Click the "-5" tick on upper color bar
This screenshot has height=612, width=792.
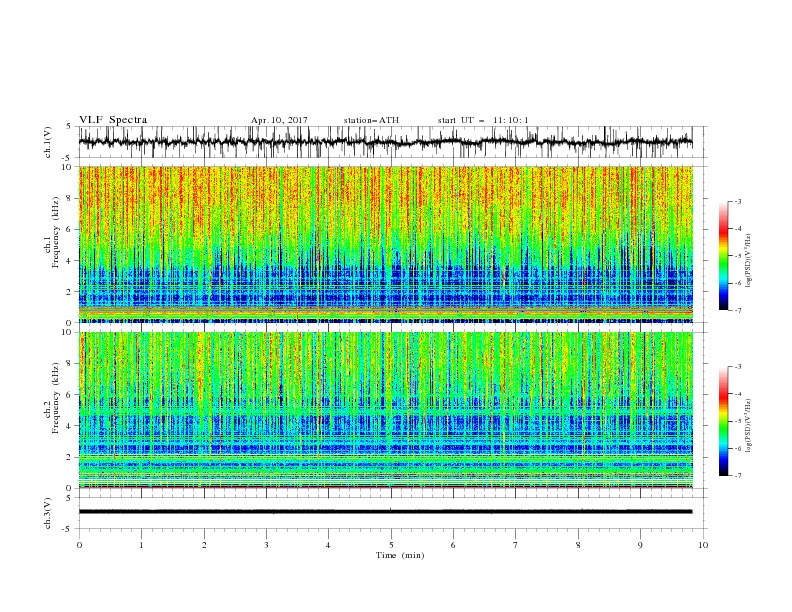pos(738,256)
